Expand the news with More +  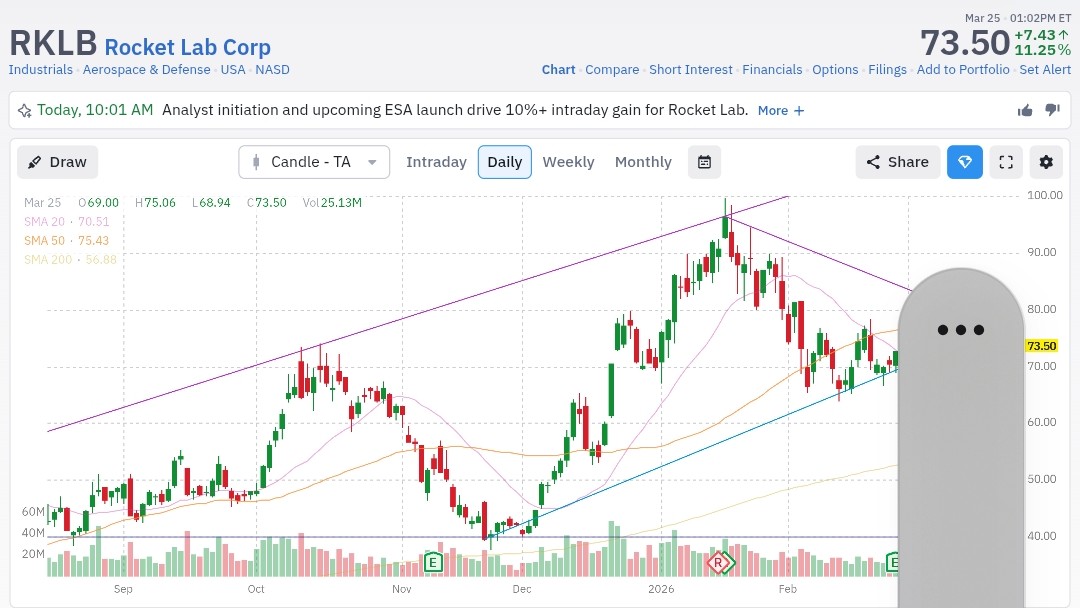point(781,110)
